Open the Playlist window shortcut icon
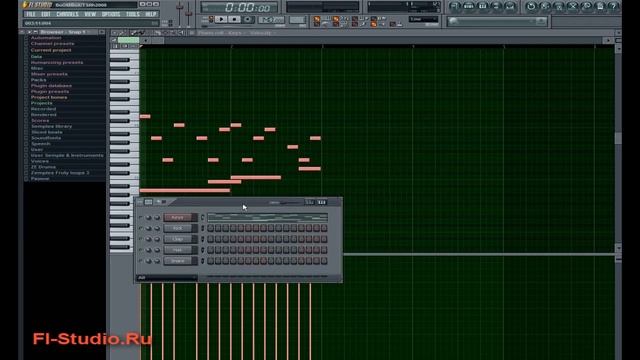640x360 pixels. click(x=455, y=6)
